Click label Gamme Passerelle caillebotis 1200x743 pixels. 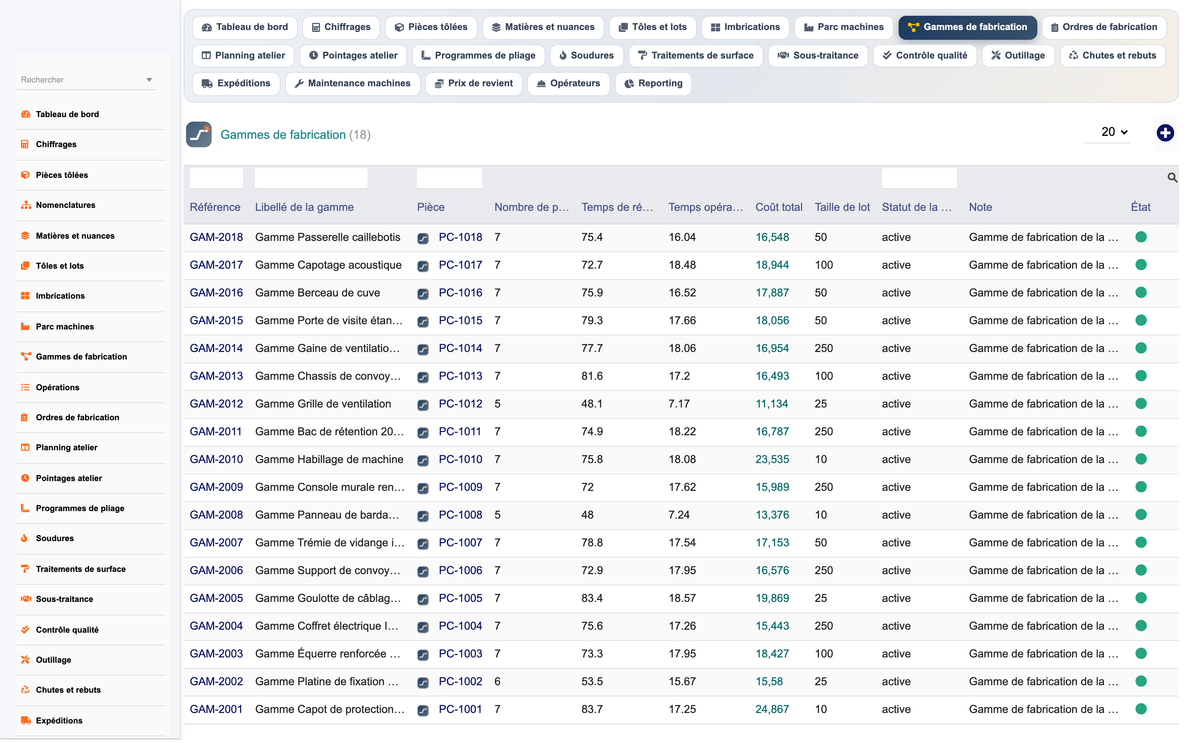click(328, 238)
